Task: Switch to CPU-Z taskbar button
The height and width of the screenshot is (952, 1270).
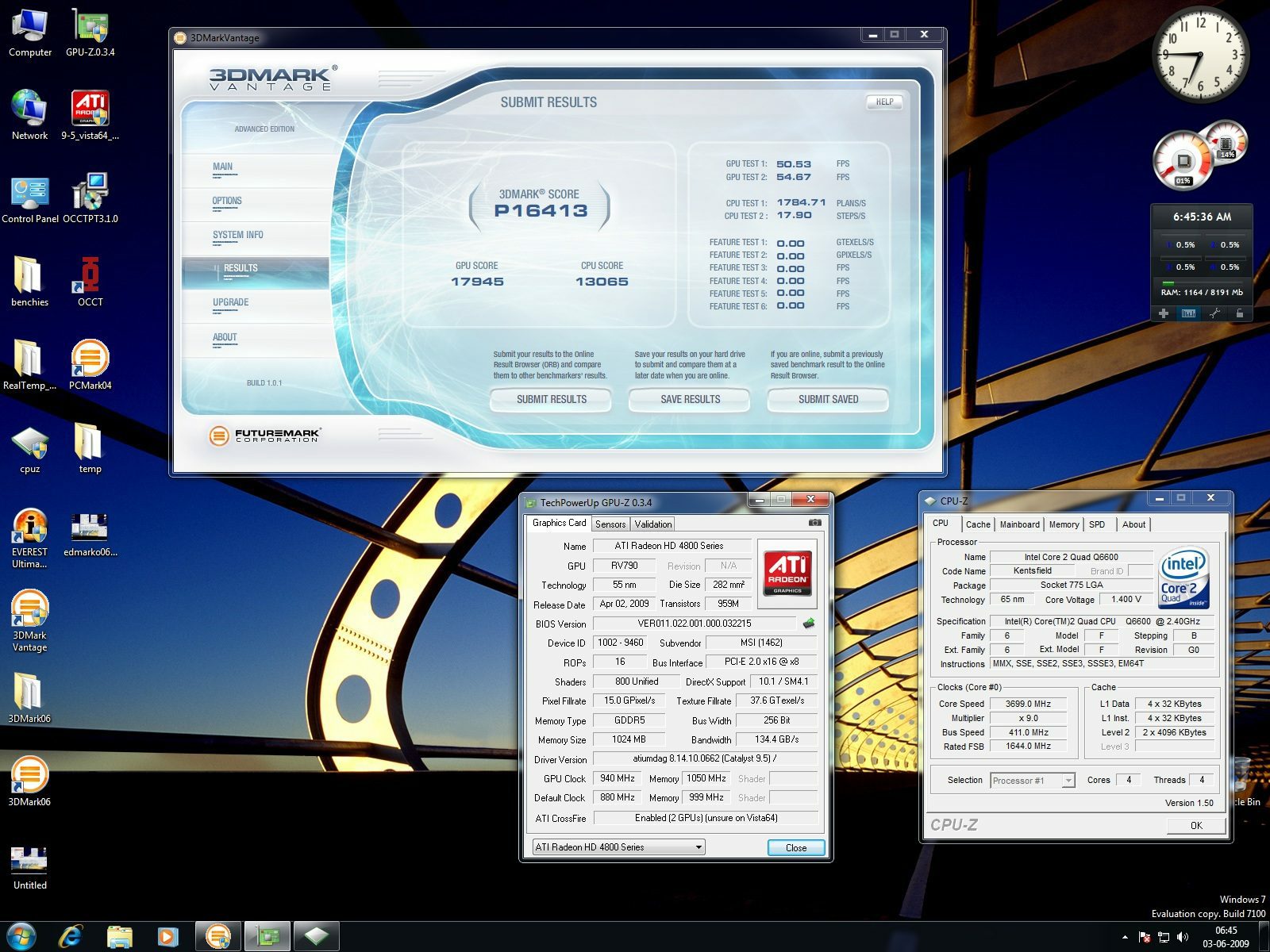Action: coord(317,937)
